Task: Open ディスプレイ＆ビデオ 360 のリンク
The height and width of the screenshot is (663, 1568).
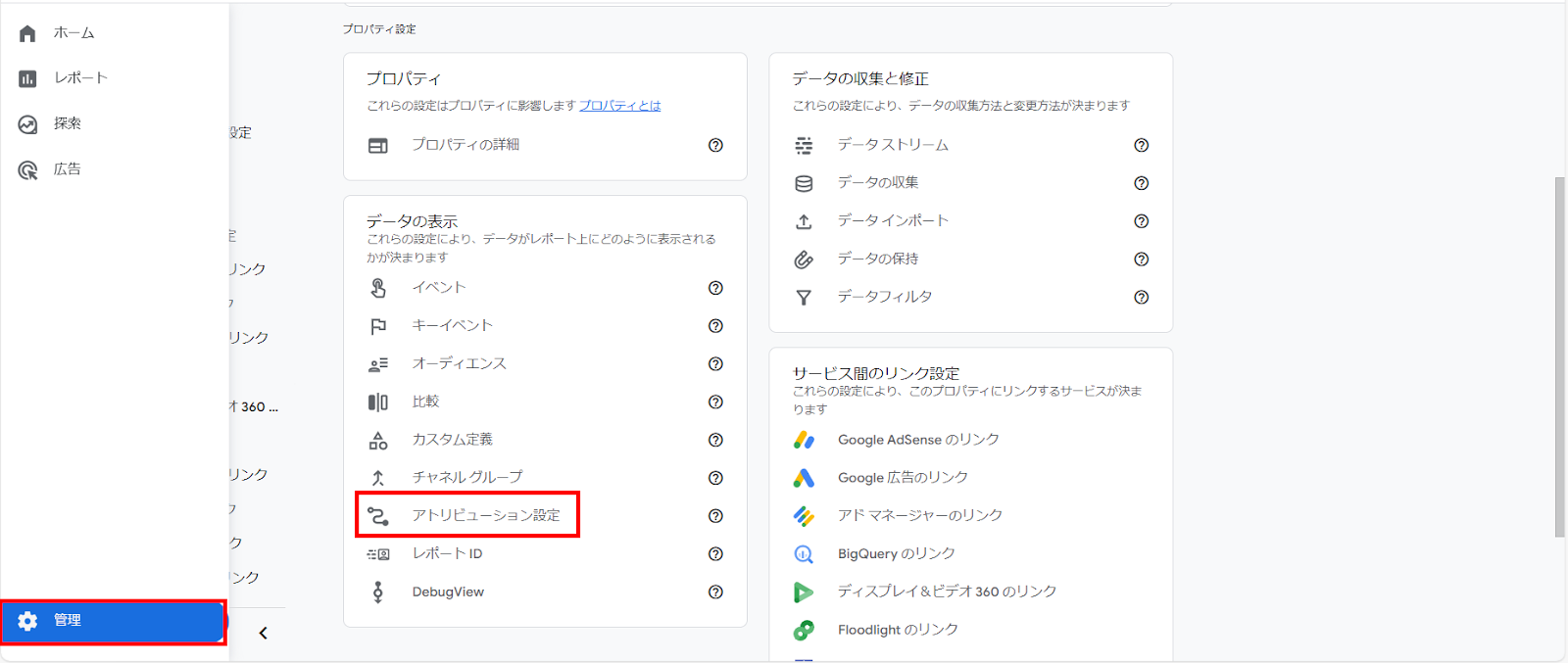Action: (x=947, y=592)
